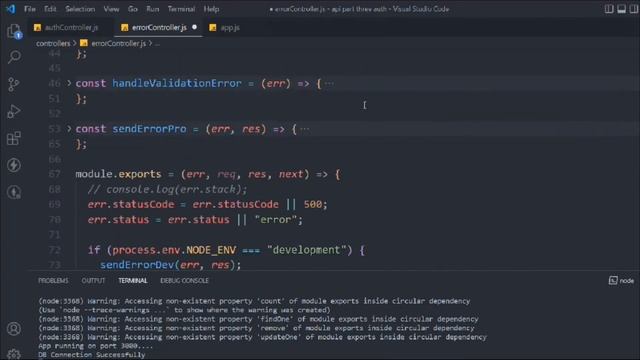Click "App running on port 3000" terminal line
The height and width of the screenshot is (360, 640).
click(x=96, y=346)
